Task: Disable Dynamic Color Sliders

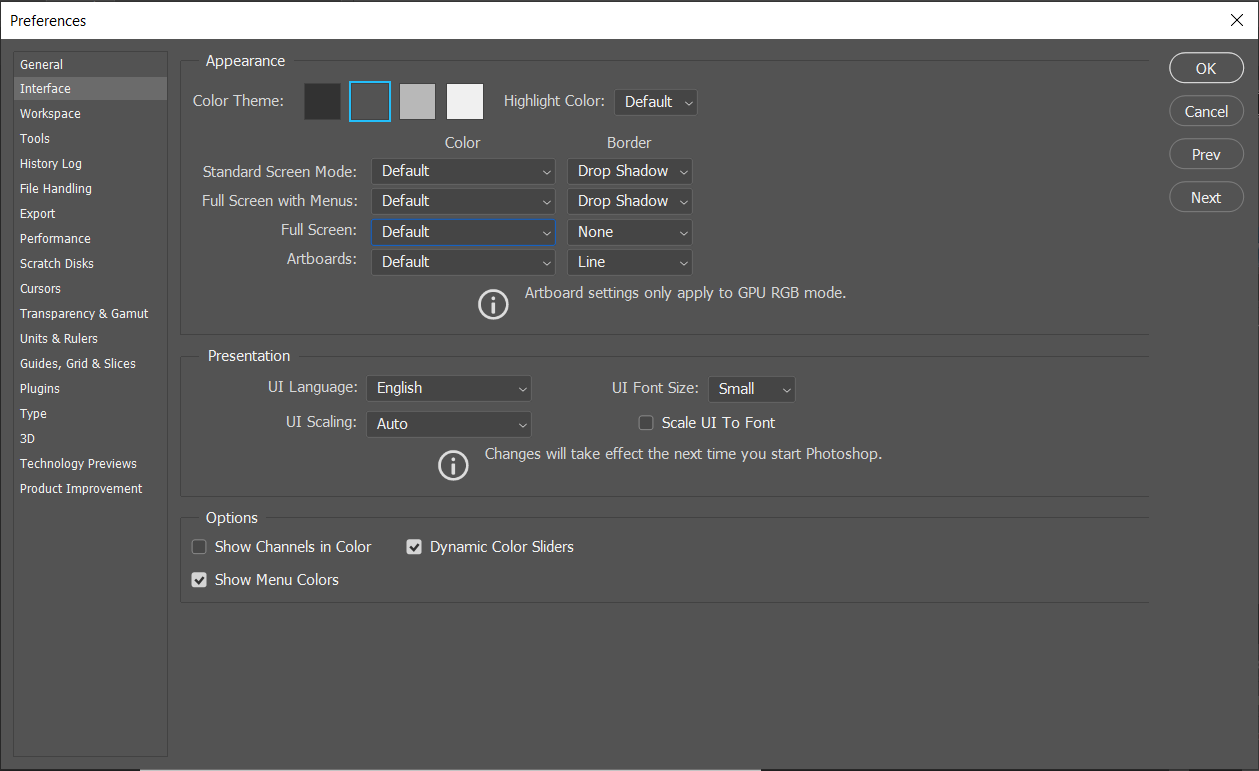Action: [x=414, y=547]
